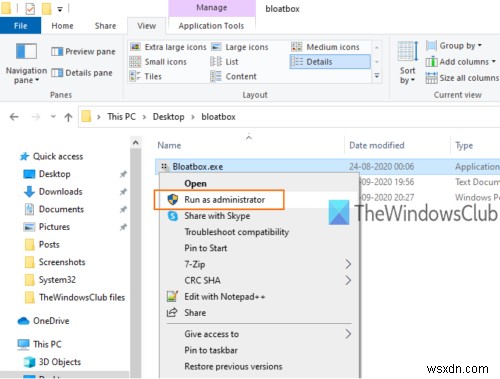Select This PC in the navigation tree
This screenshot has width=500, height=379.
[x=47, y=344]
